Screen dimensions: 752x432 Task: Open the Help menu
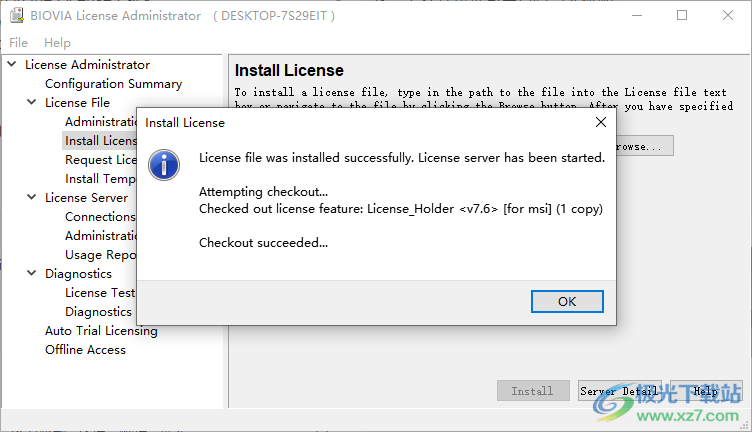(57, 43)
